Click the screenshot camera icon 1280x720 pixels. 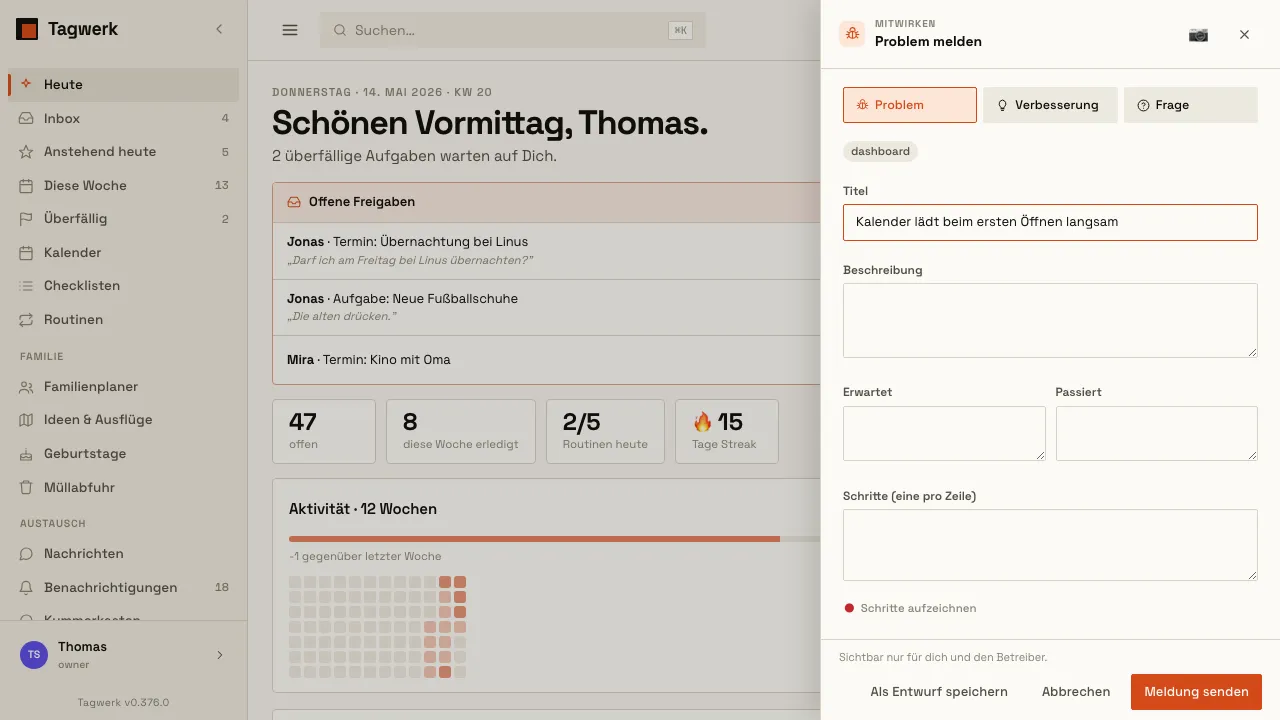[x=1198, y=34]
